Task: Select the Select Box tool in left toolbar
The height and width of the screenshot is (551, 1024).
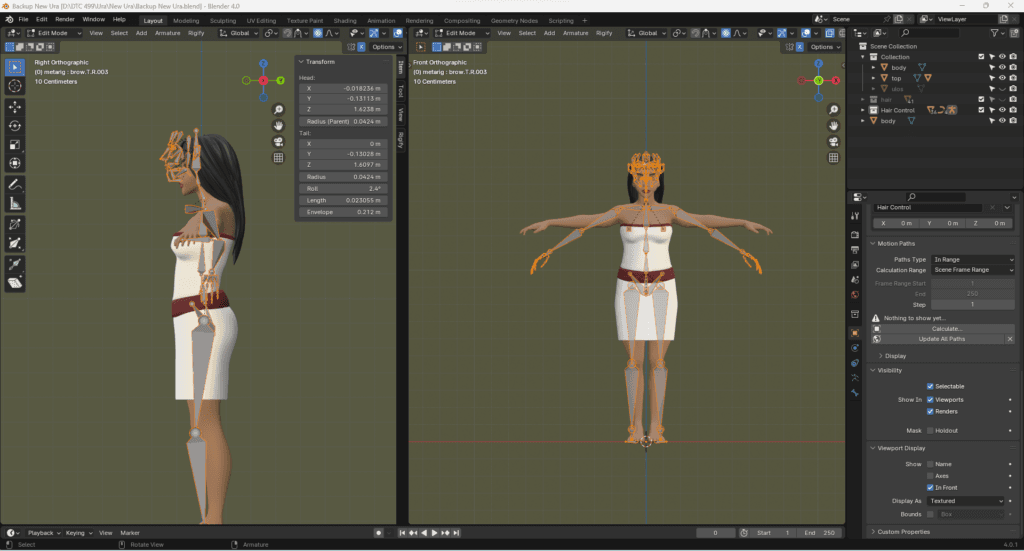Action: [15, 67]
